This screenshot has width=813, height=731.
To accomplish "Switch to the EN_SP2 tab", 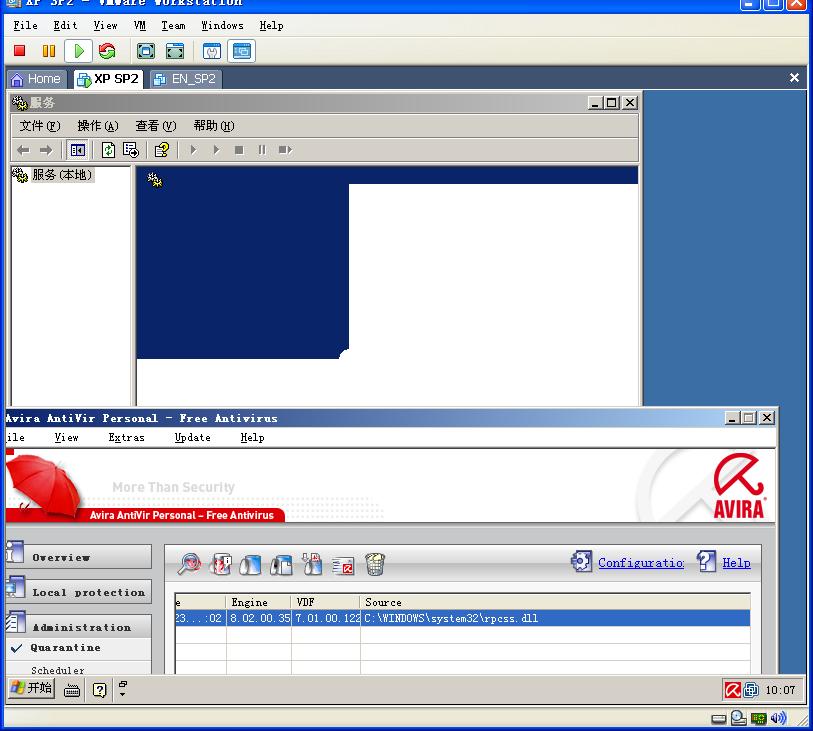I will pos(186,79).
